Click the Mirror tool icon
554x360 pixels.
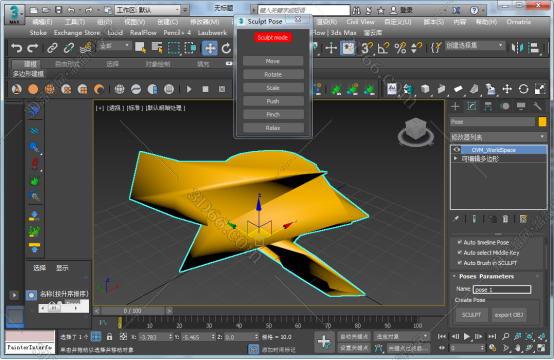point(518,48)
